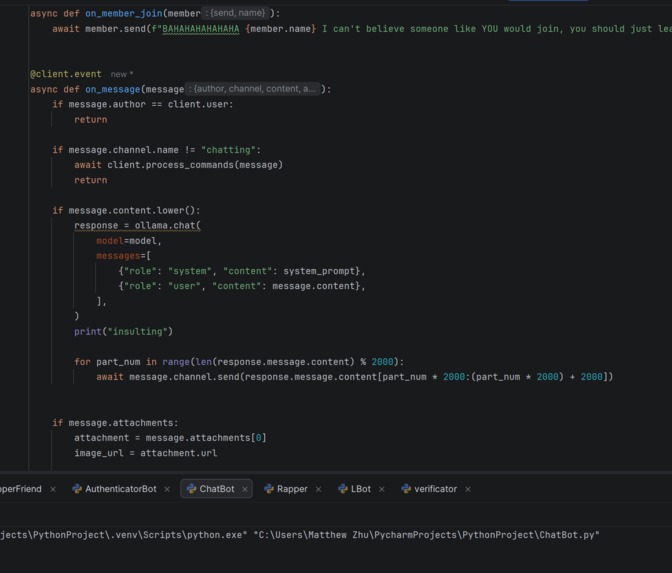Click the {author, channel, content, a... inlay hint

pyautogui.click(x=254, y=89)
